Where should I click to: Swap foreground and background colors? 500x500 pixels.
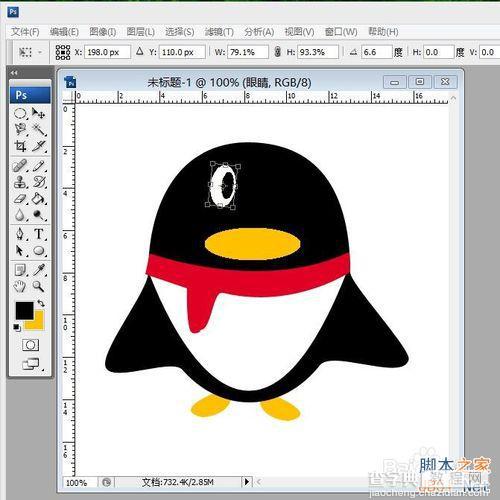pos(41,303)
